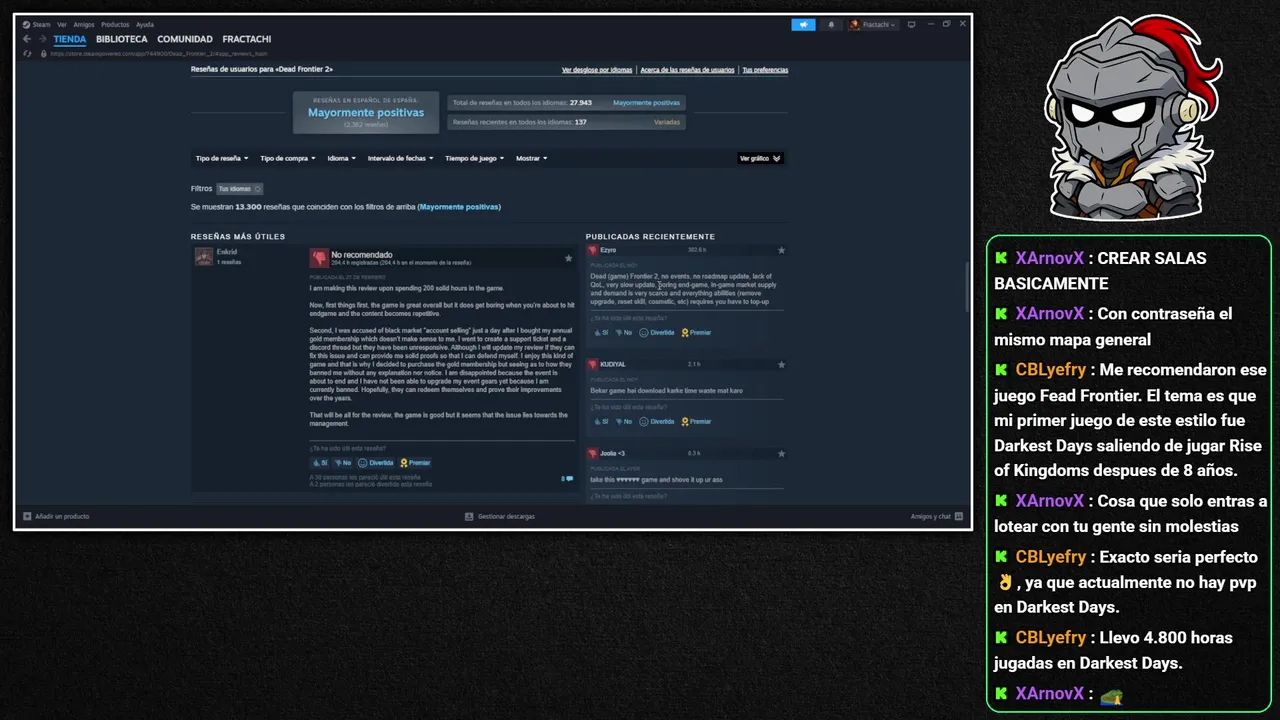
Task: Vote No on Ezyro's review
Action: [623, 332]
